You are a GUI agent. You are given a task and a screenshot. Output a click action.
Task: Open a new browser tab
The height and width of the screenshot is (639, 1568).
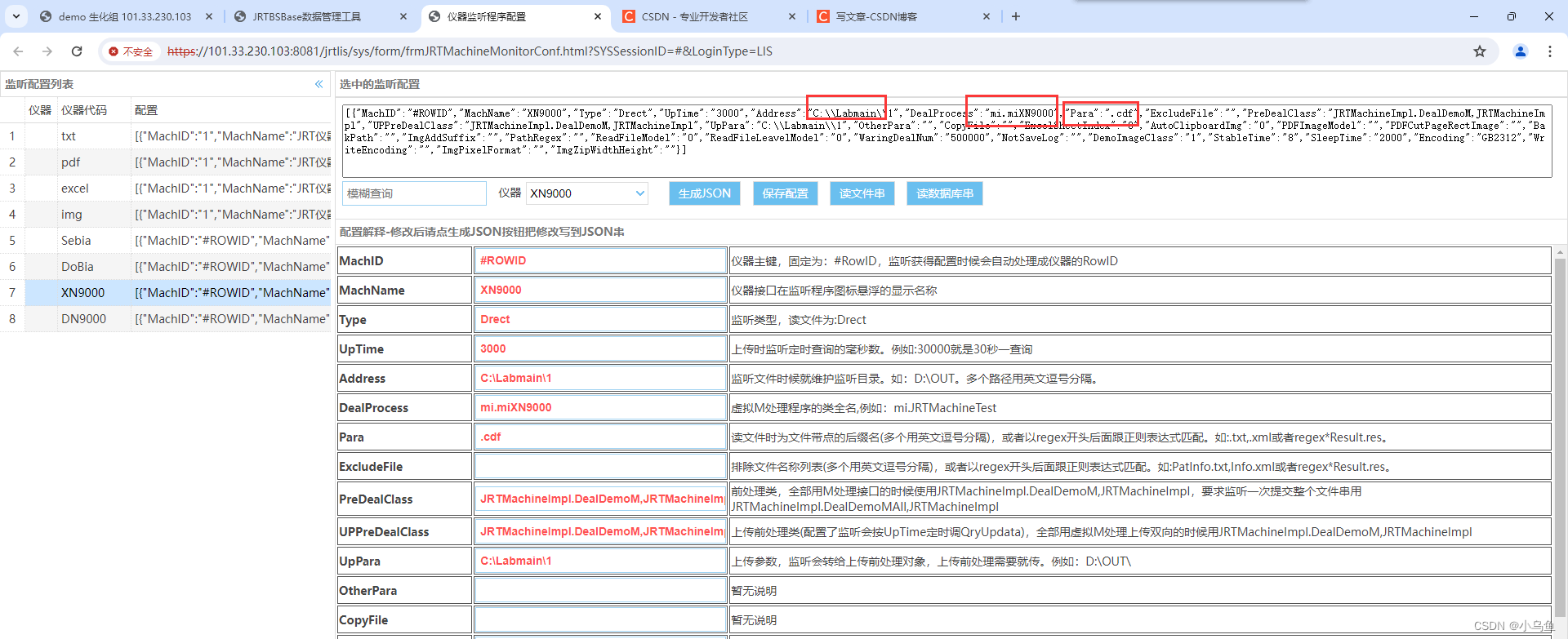pos(1016,16)
